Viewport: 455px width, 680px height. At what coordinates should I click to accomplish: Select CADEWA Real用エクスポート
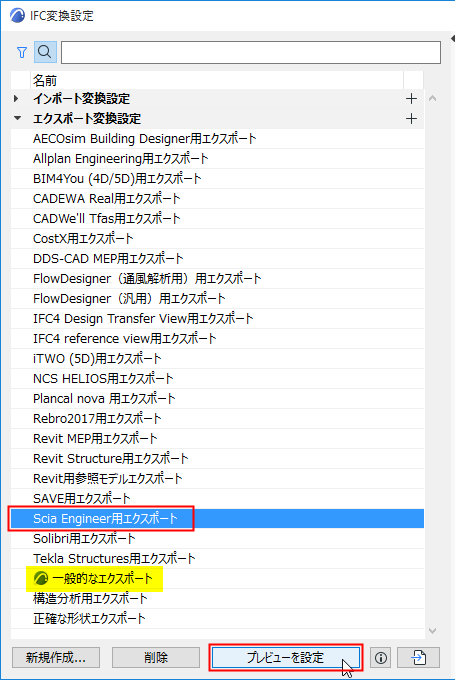[217, 198]
